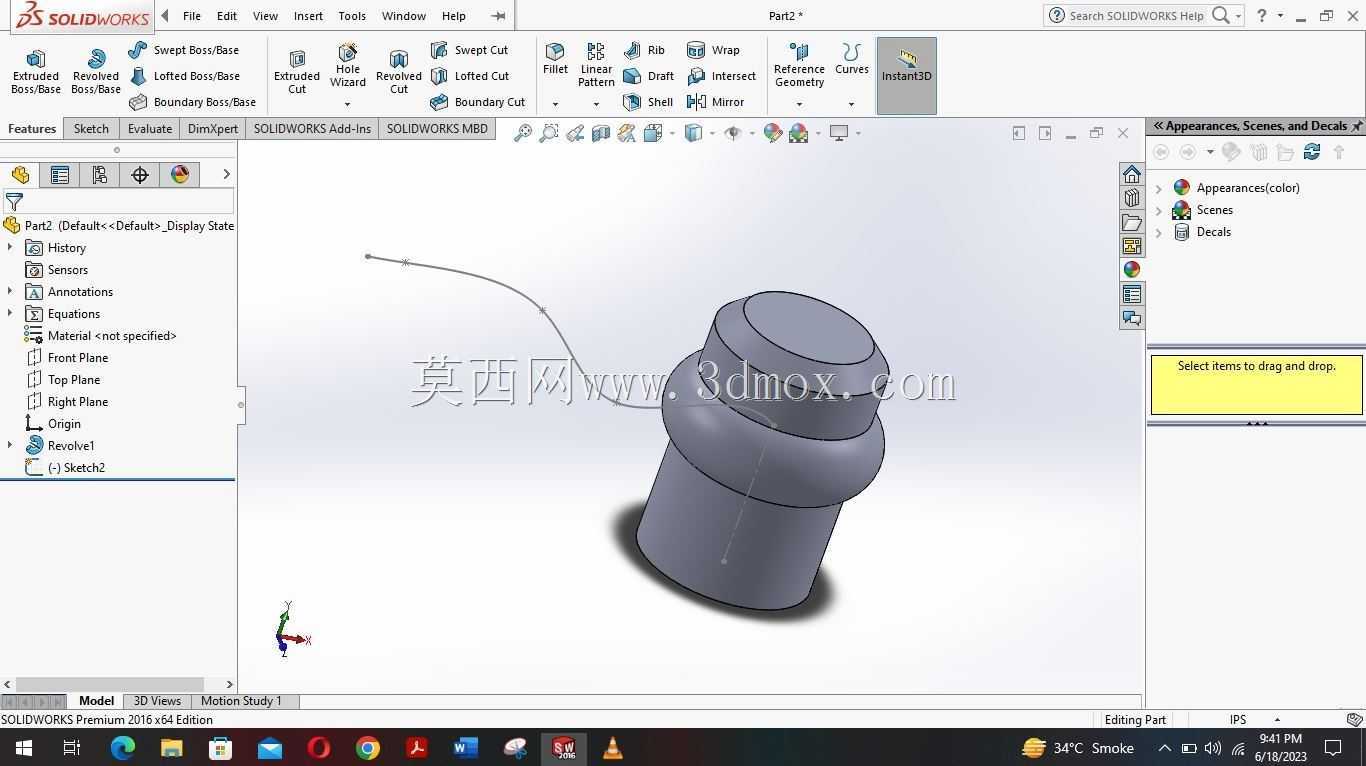Switch to Evaluate tab
1366x766 pixels.
click(149, 129)
